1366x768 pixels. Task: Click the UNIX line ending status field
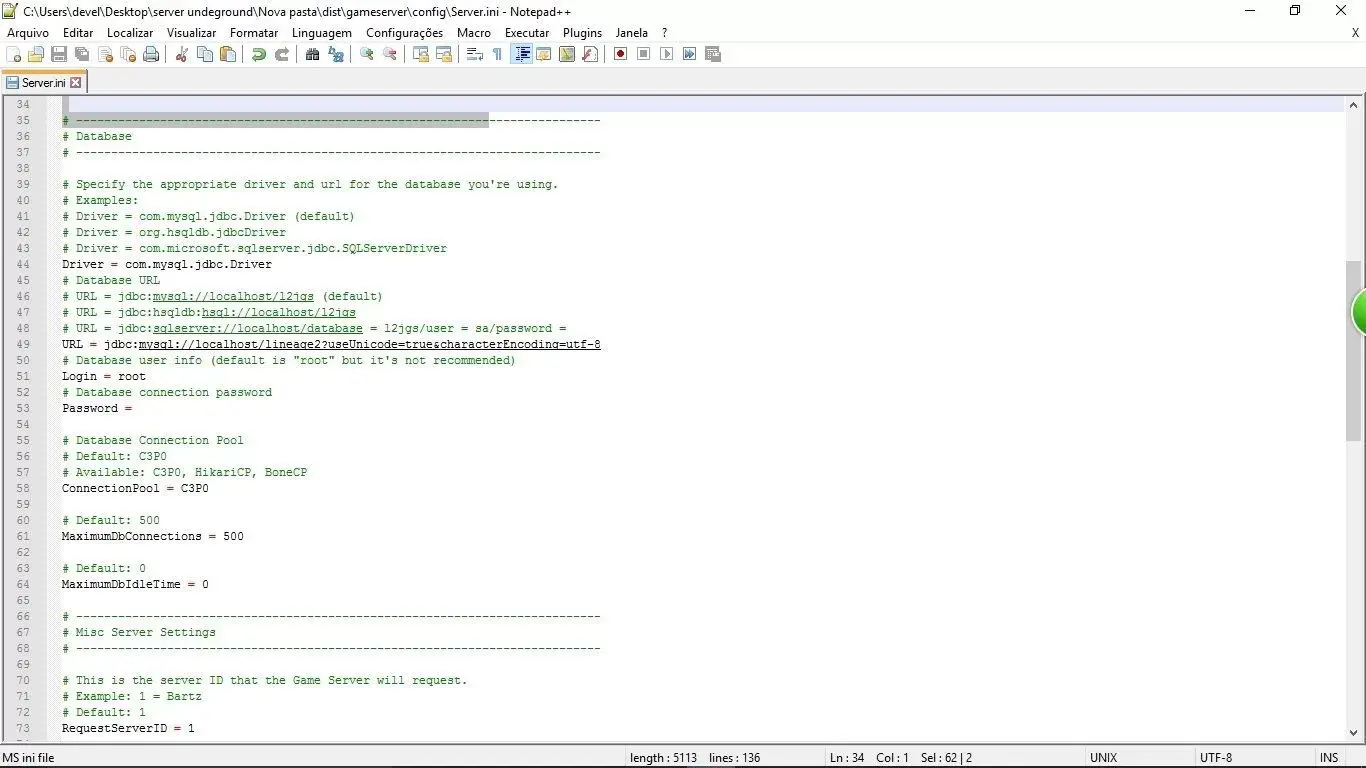coord(1104,758)
